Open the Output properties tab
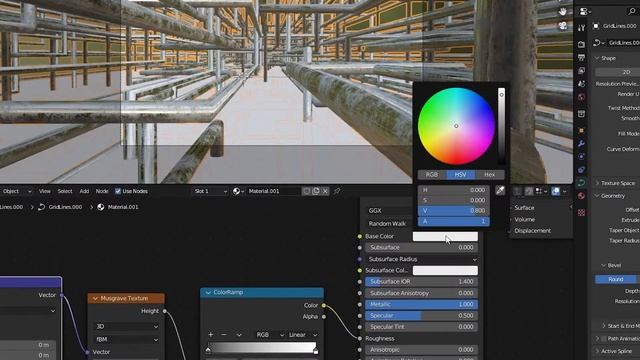Viewport: 640px width, 360px height. 581,58
